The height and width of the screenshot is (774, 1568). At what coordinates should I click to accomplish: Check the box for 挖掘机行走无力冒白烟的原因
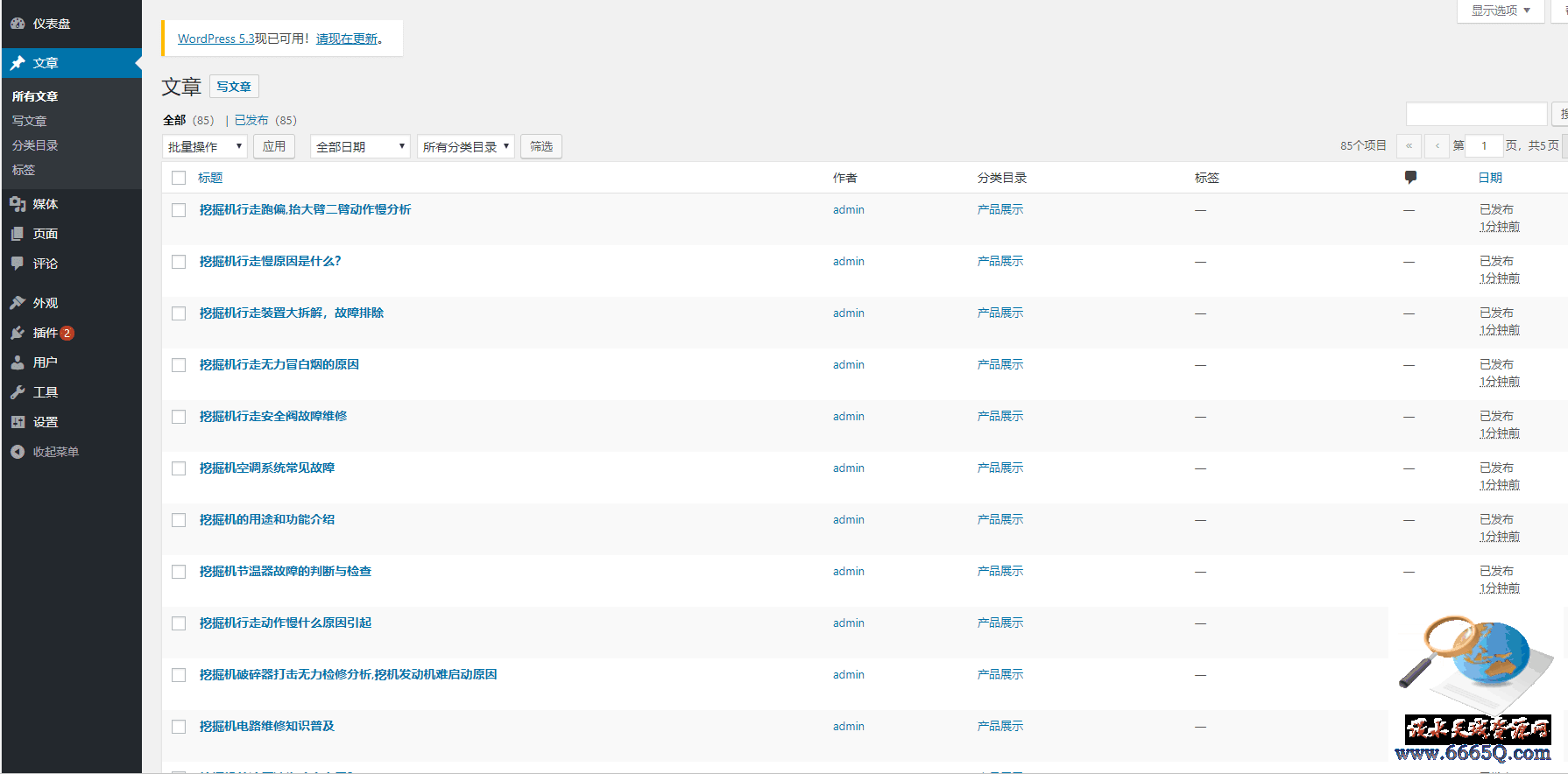(x=179, y=365)
